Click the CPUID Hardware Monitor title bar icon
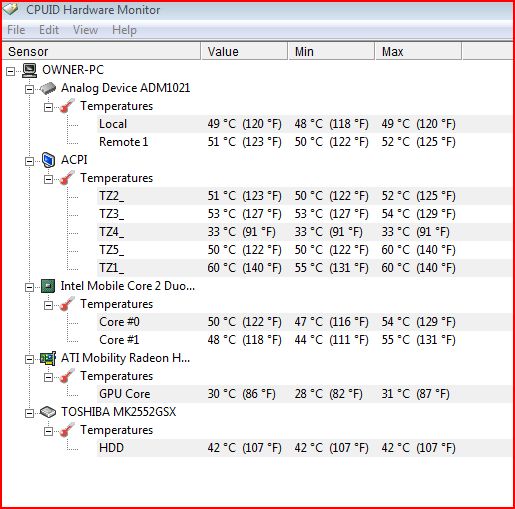This screenshot has height=509, width=515. click(10, 9)
